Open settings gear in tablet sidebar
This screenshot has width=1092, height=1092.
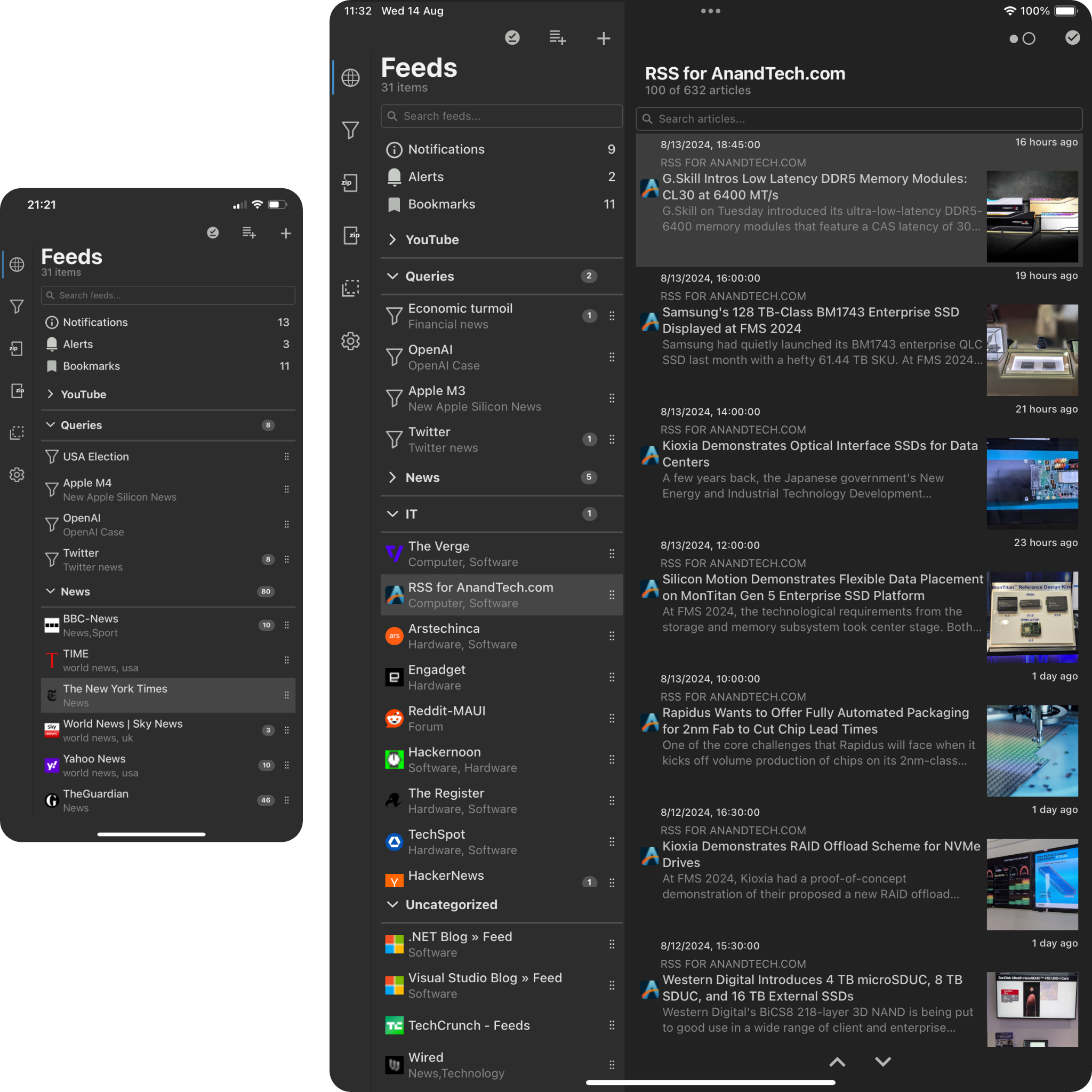coord(350,341)
